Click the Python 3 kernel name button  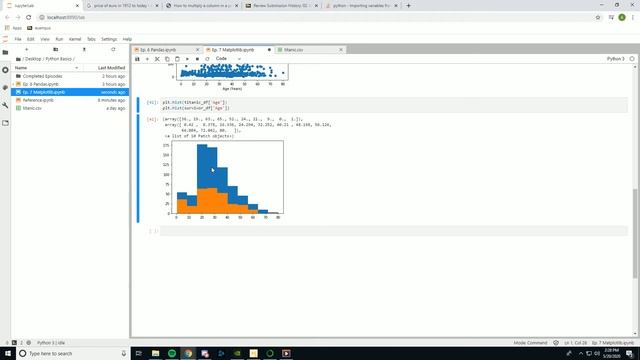(x=616, y=59)
